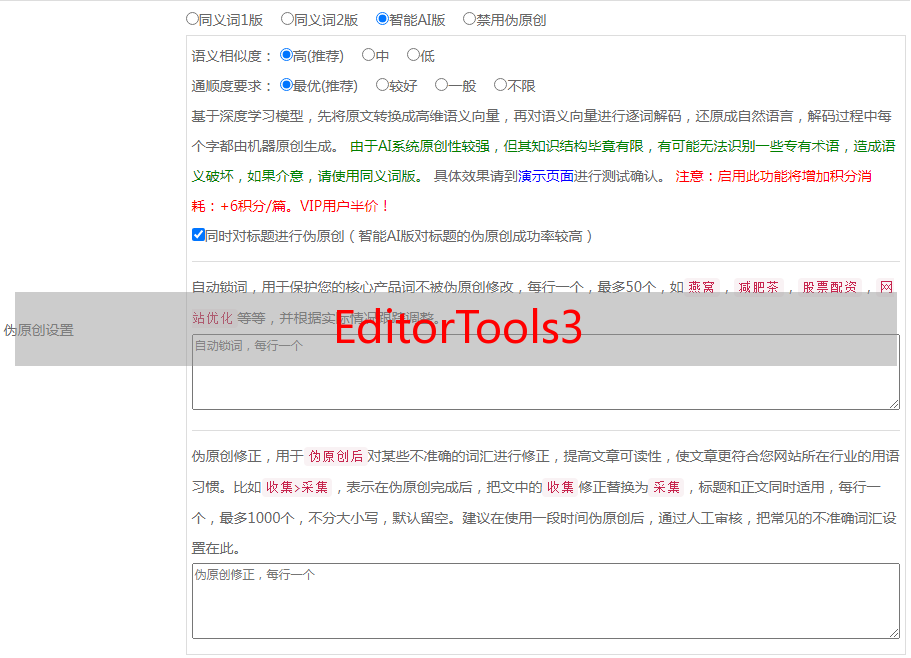Set 通顺度要求 to 一般
This screenshot has width=911, height=658.
(x=442, y=85)
